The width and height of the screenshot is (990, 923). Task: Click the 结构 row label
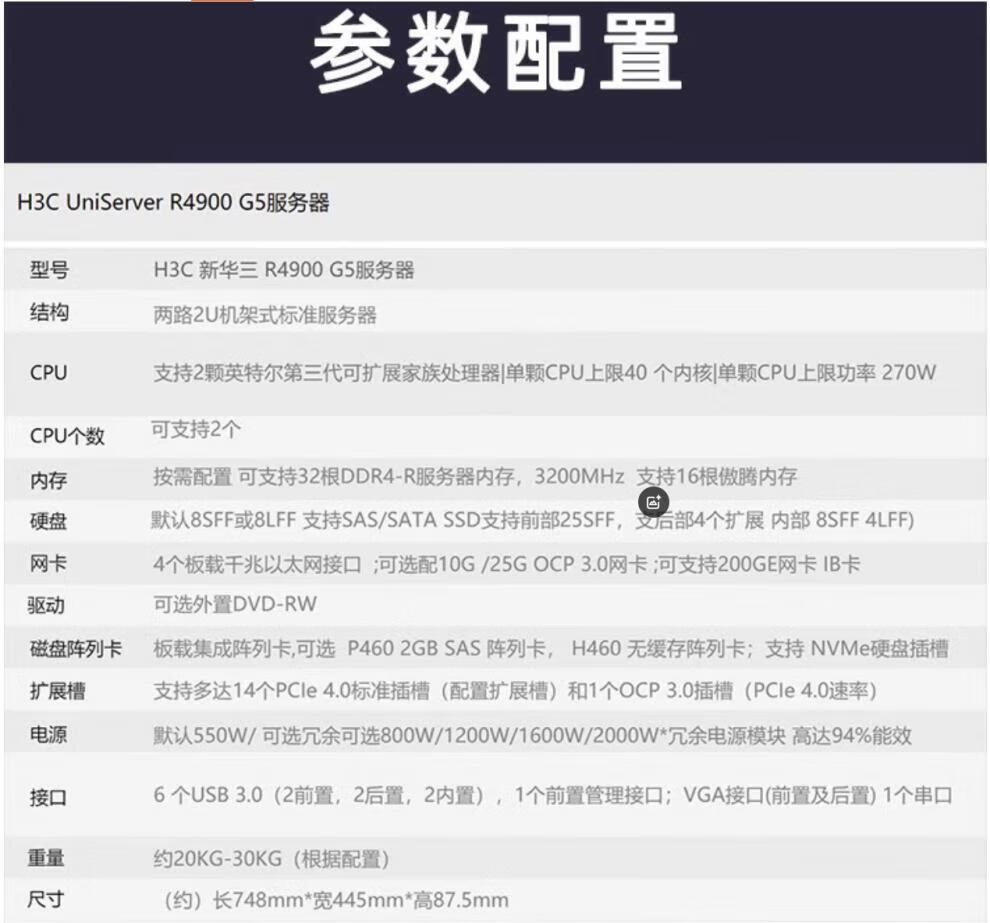pos(49,313)
